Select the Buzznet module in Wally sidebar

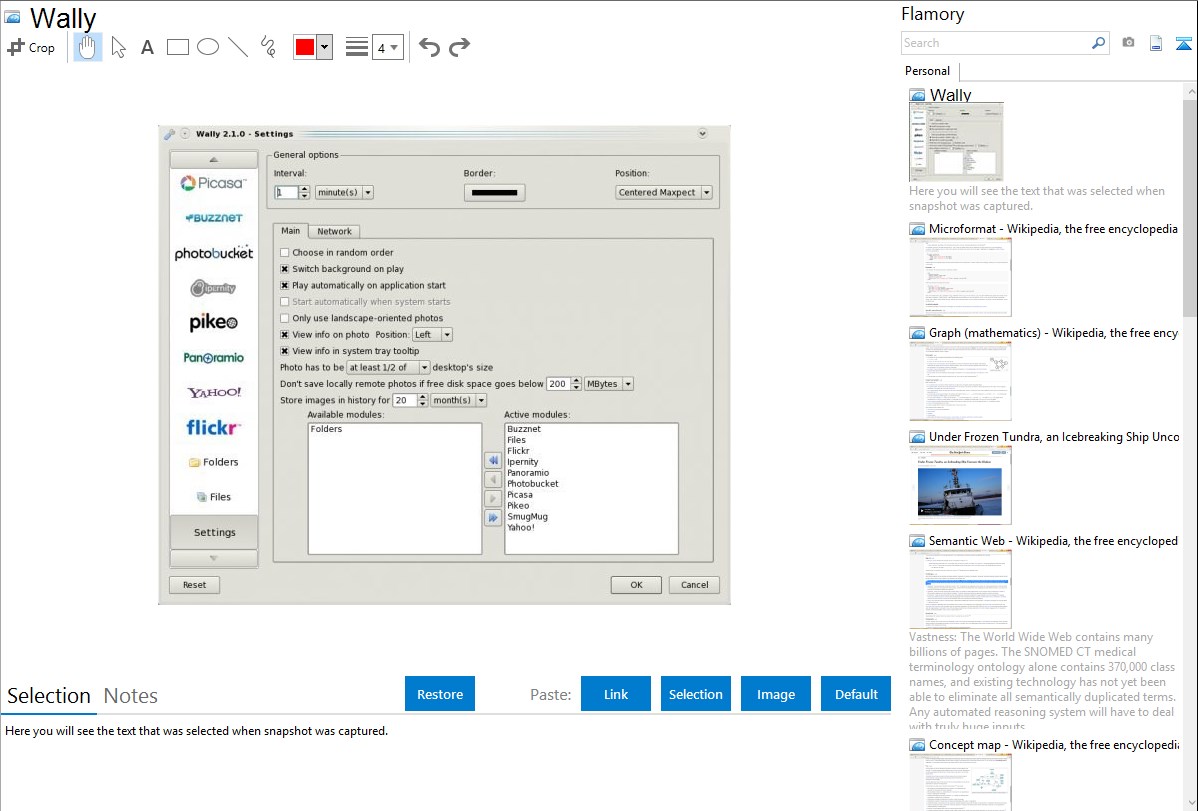click(x=214, y=218)
